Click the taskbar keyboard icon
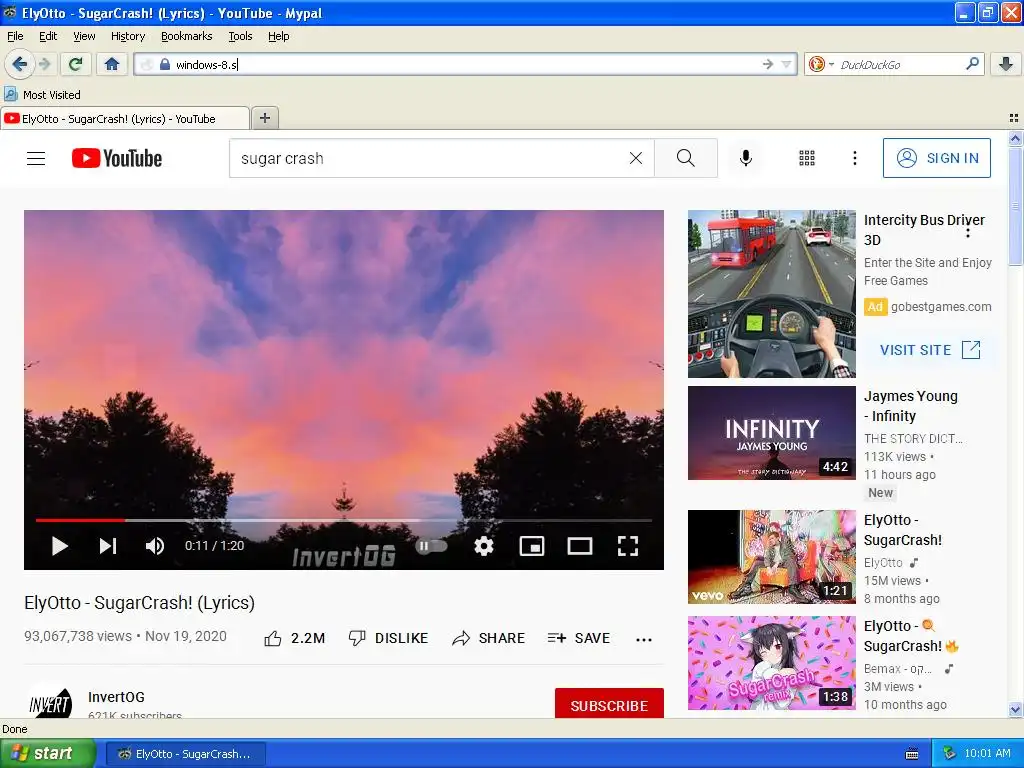The height and width of the screenshot is (768, 1024). point(912,754)
